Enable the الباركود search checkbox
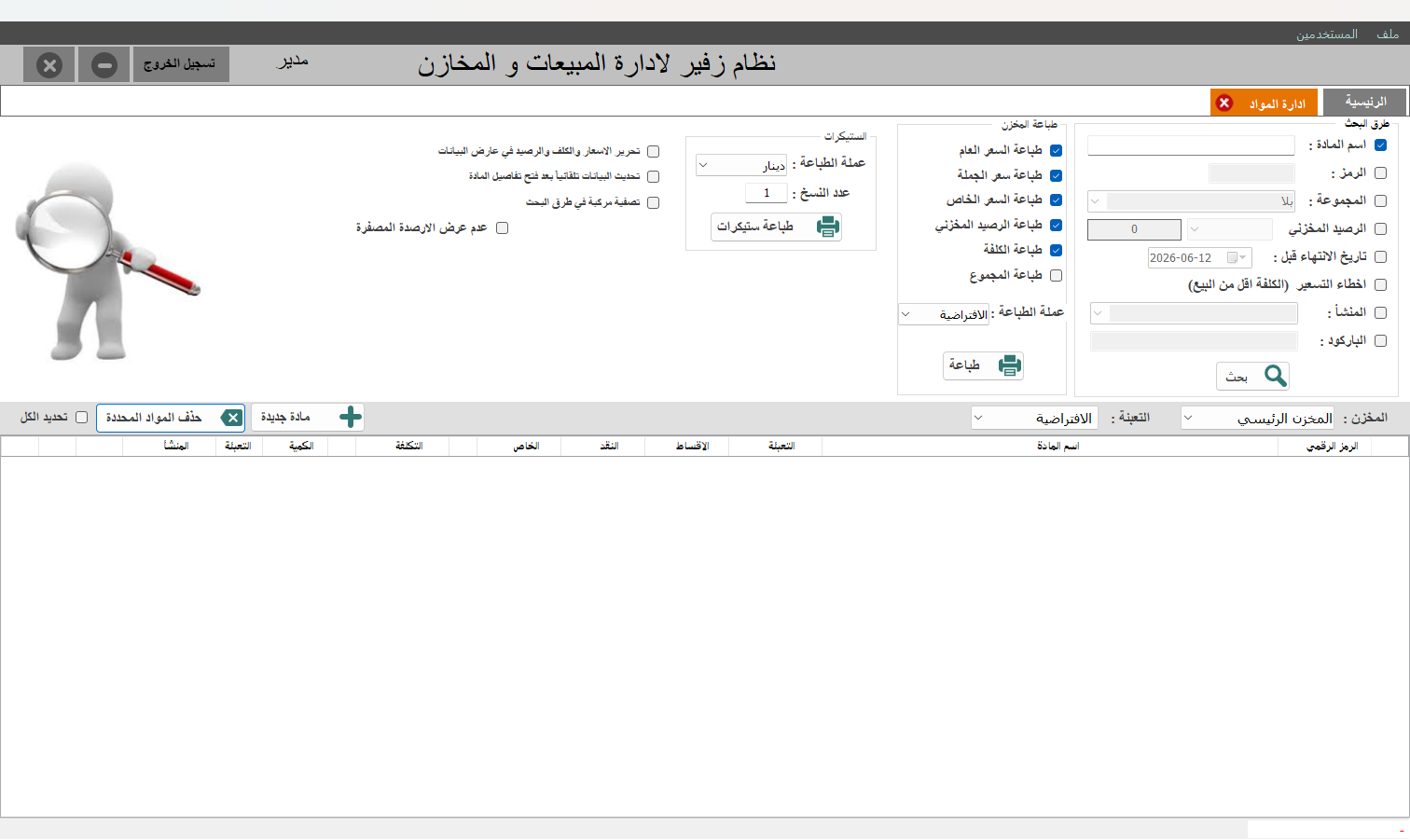The width and height of the screenshot is (1410, 840). tap(1380, 340)
